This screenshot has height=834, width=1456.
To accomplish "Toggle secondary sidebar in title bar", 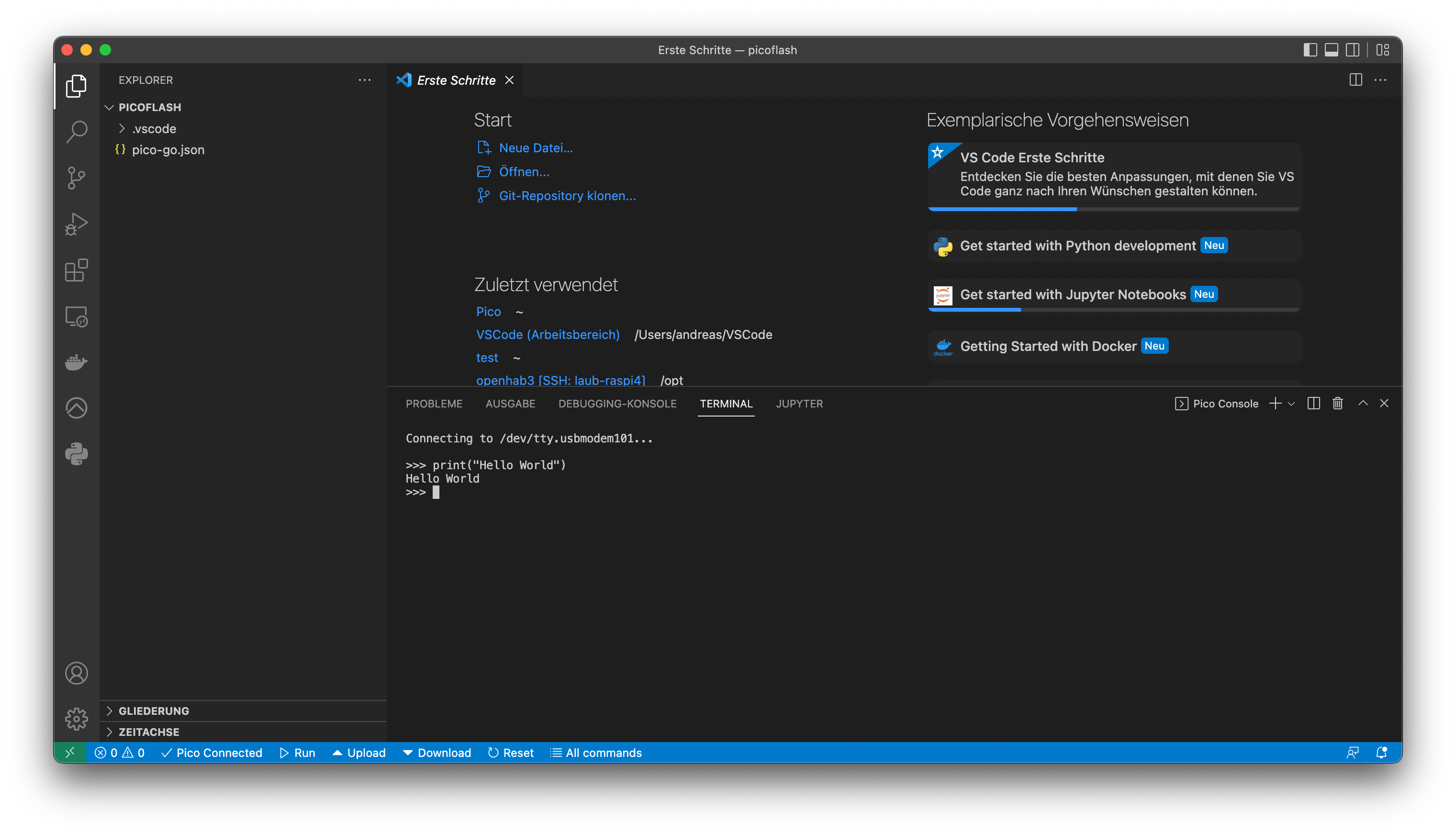I will tap(1352, 50).
